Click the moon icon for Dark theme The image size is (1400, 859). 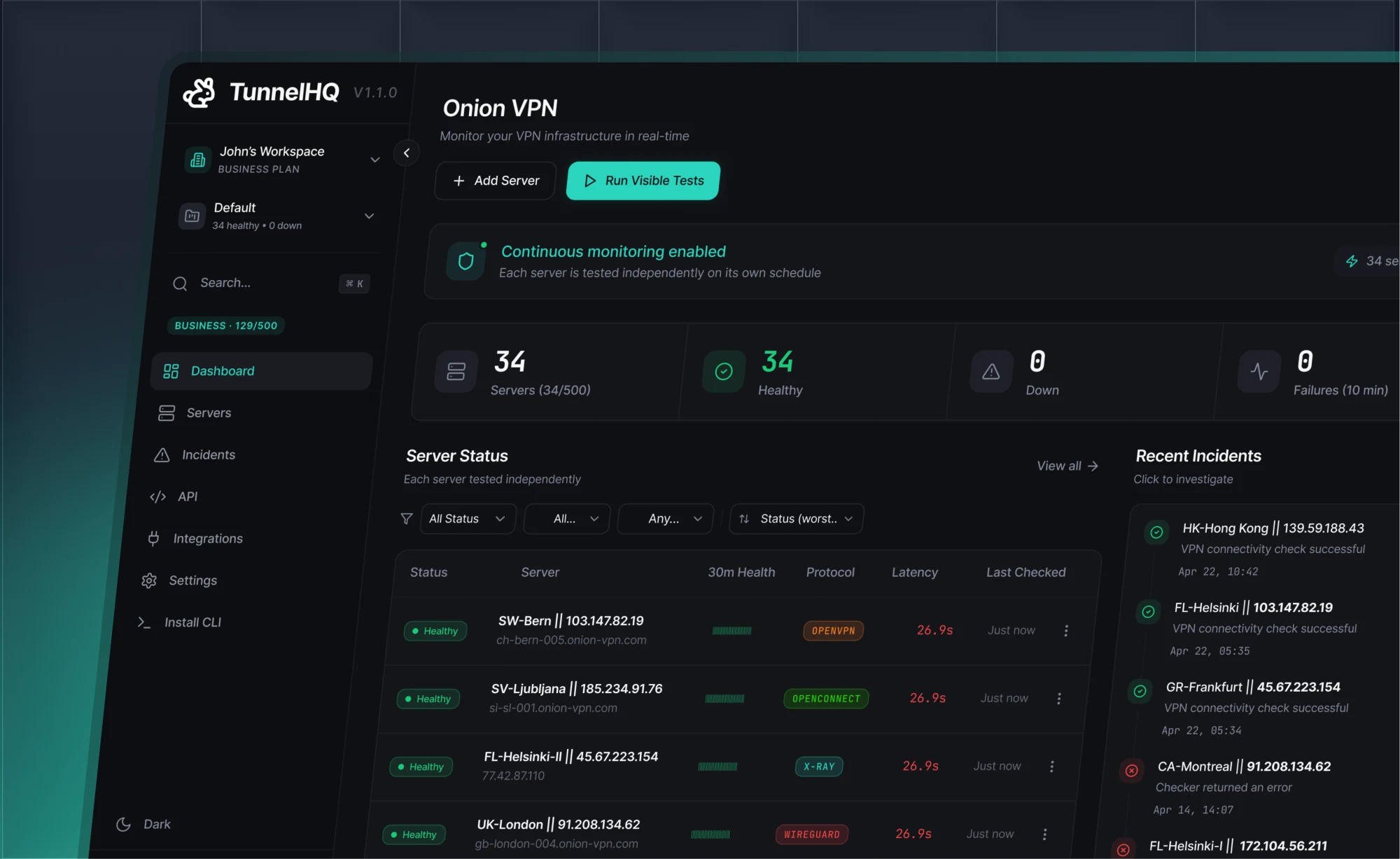click(x=123, y=825)
